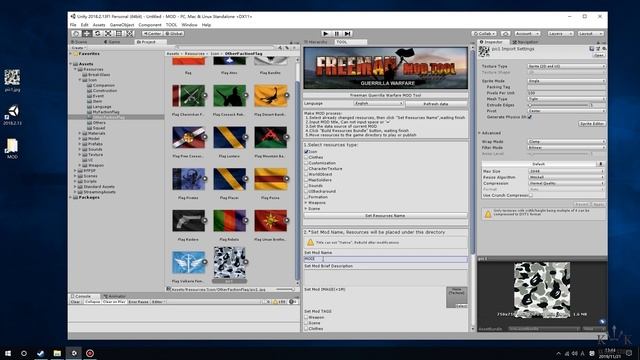Select the Flag Raiders revolver thumbnail

[x=189, y=220]
